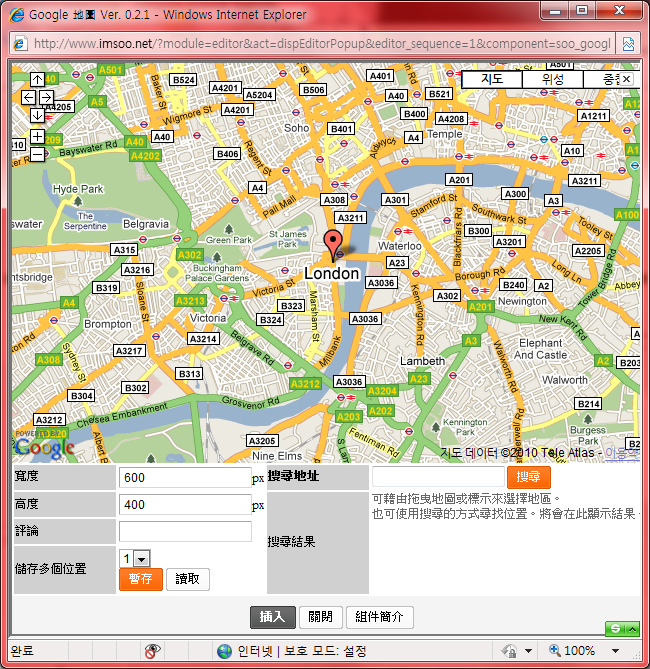Click the A4201 road label near Wigmore St
Image resolution: width=650 pixels, height=669 pixels.
tap(237, 110)
